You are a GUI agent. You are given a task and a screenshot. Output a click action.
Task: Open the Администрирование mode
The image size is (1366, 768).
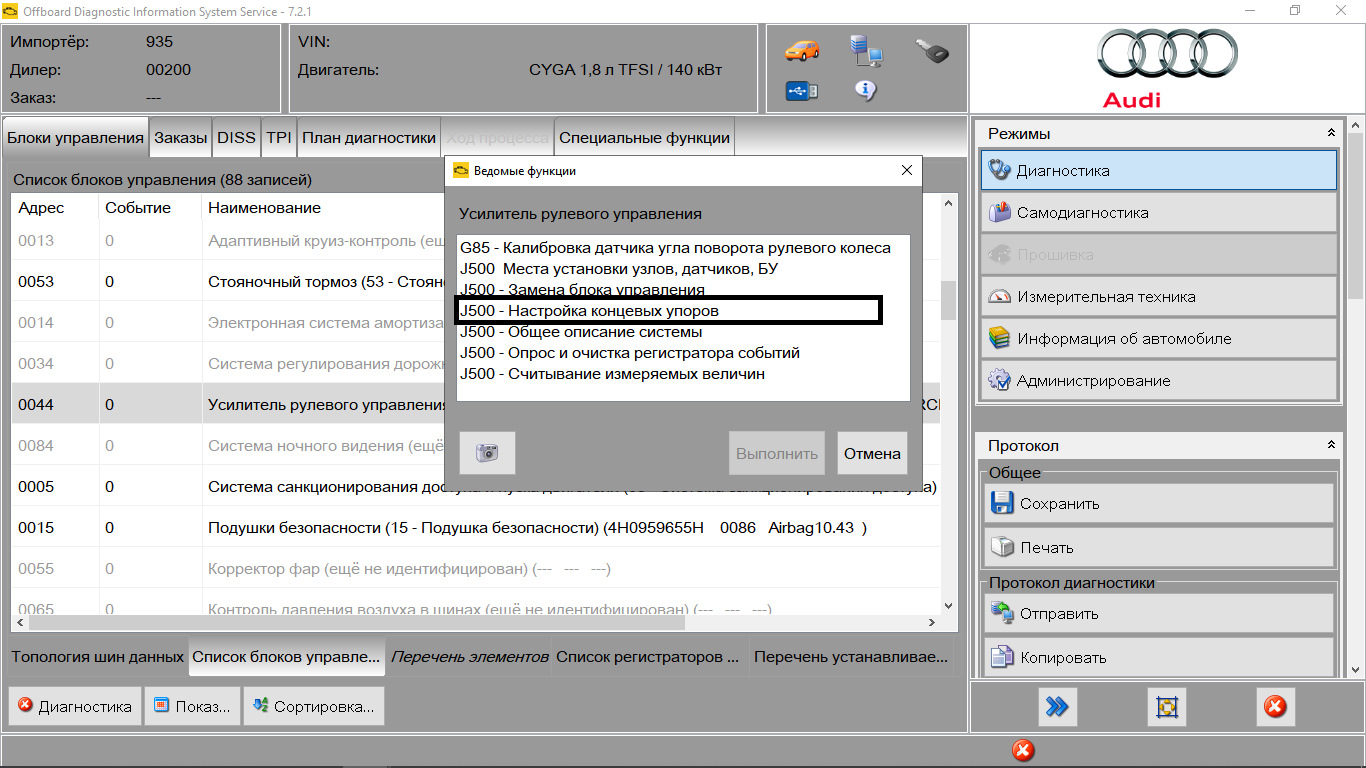tap(1159, 380)
